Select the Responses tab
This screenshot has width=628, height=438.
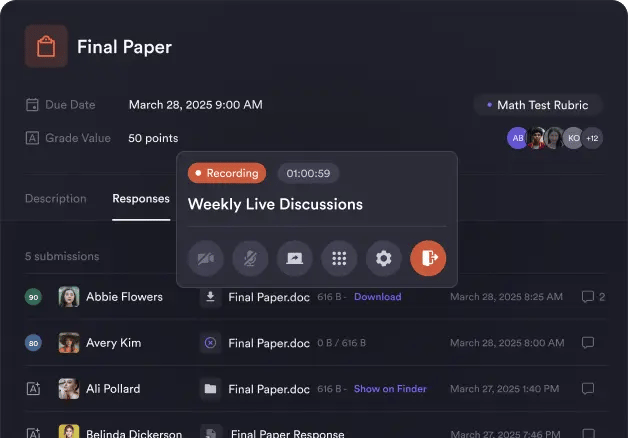[x=141, y=199]
